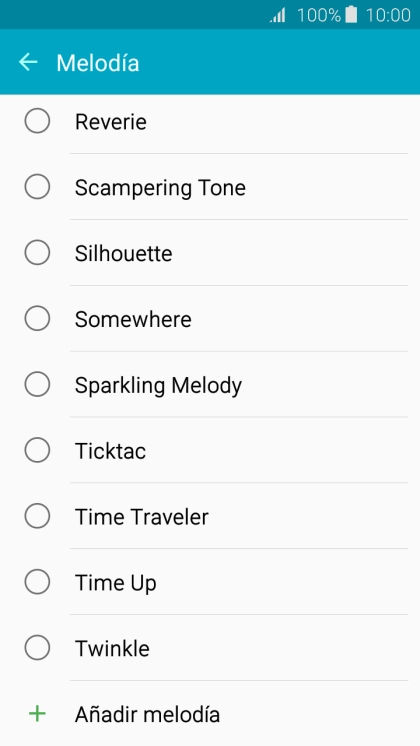The height and width of the screenshot is (746, 420).
Task: Select the Time Up radio button
Action: pyautogui.click(x=37, y=581)
